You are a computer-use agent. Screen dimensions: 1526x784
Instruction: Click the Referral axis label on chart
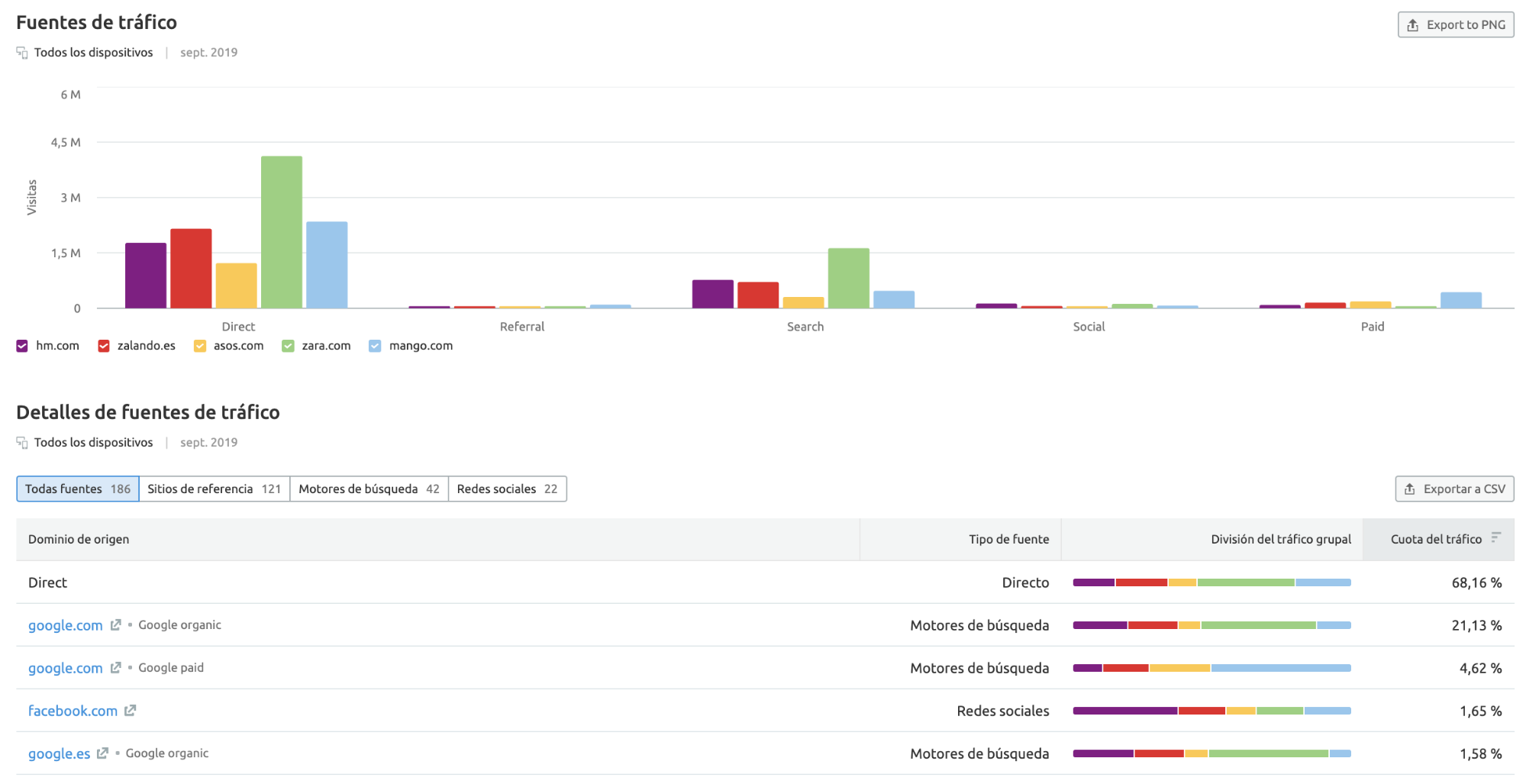tap(522, 327)
